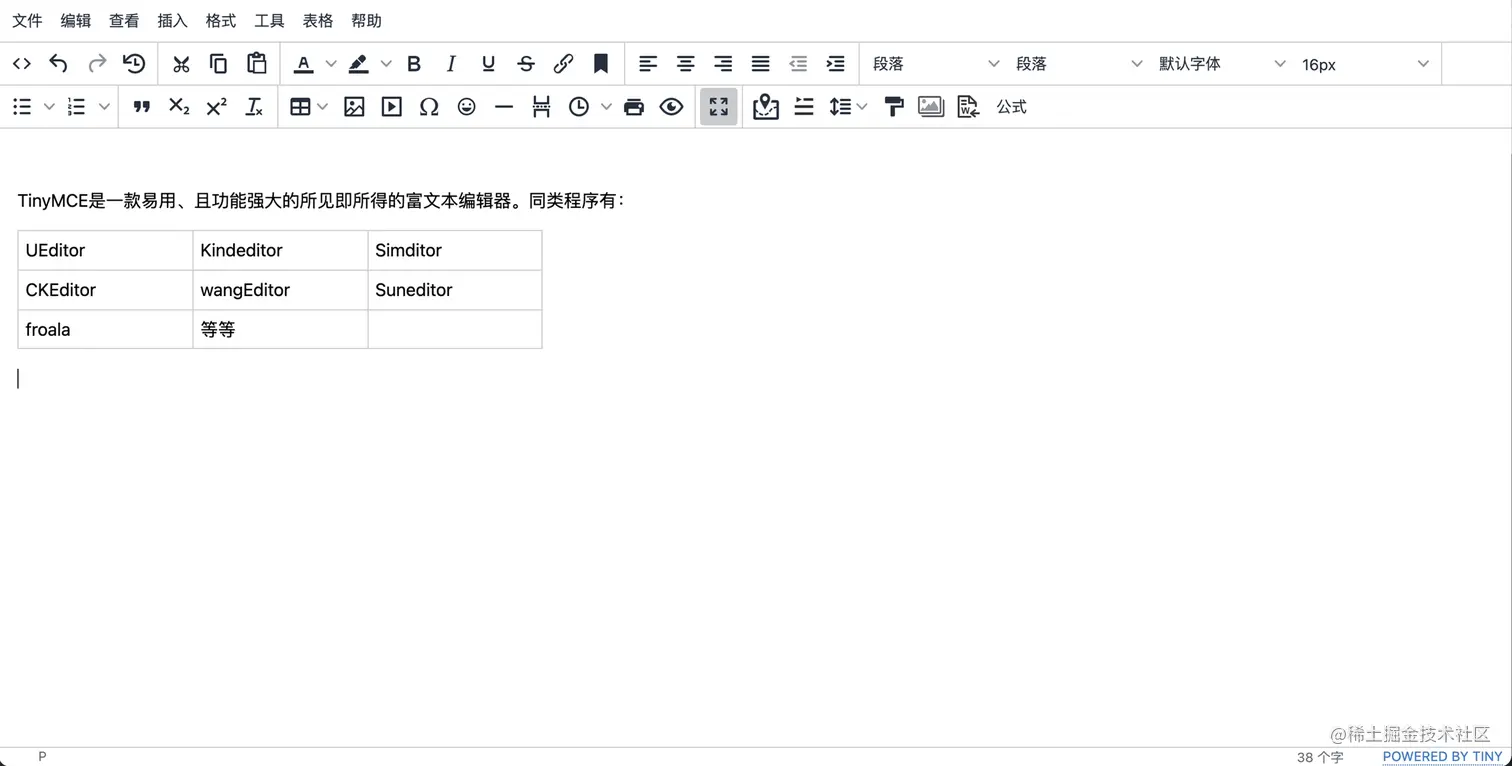The height and width of the screenshot is (766, 1512).
Task: Apply background highlight color marker icon
Action: [359, 64]
